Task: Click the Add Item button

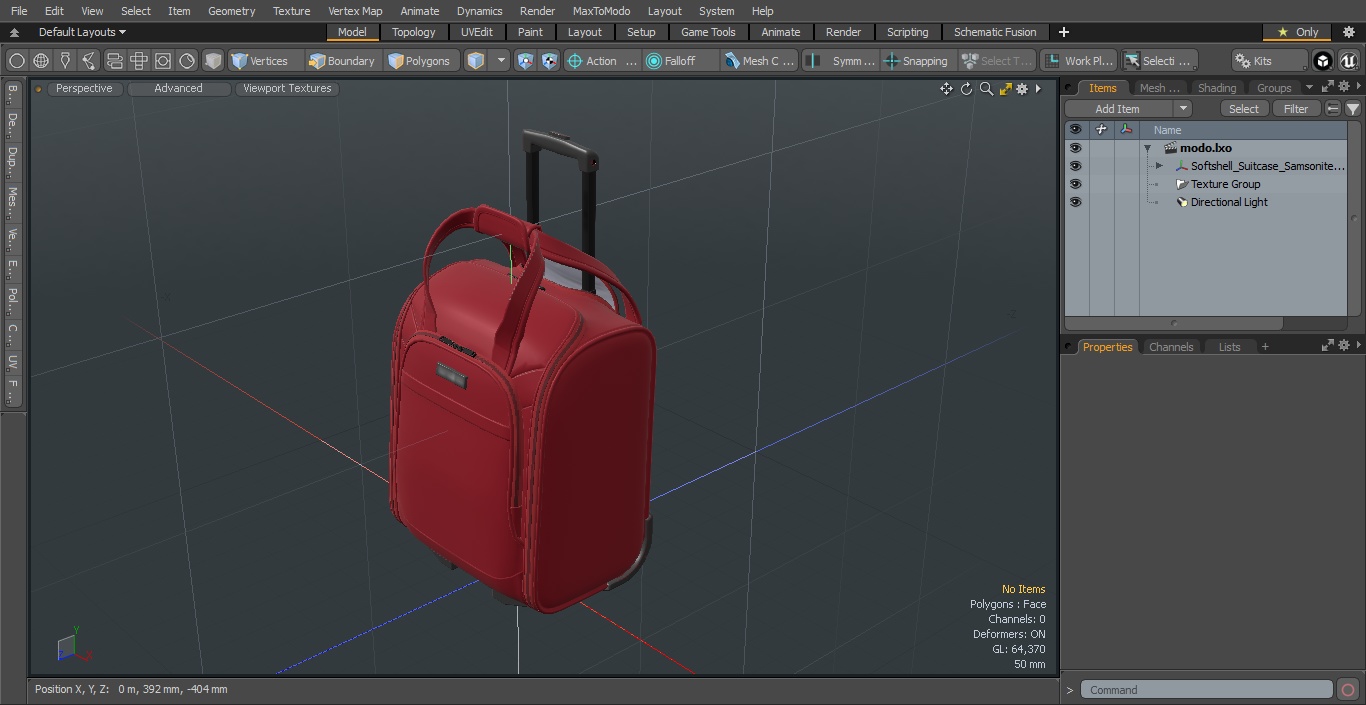Action: (x=1118, y=109)
